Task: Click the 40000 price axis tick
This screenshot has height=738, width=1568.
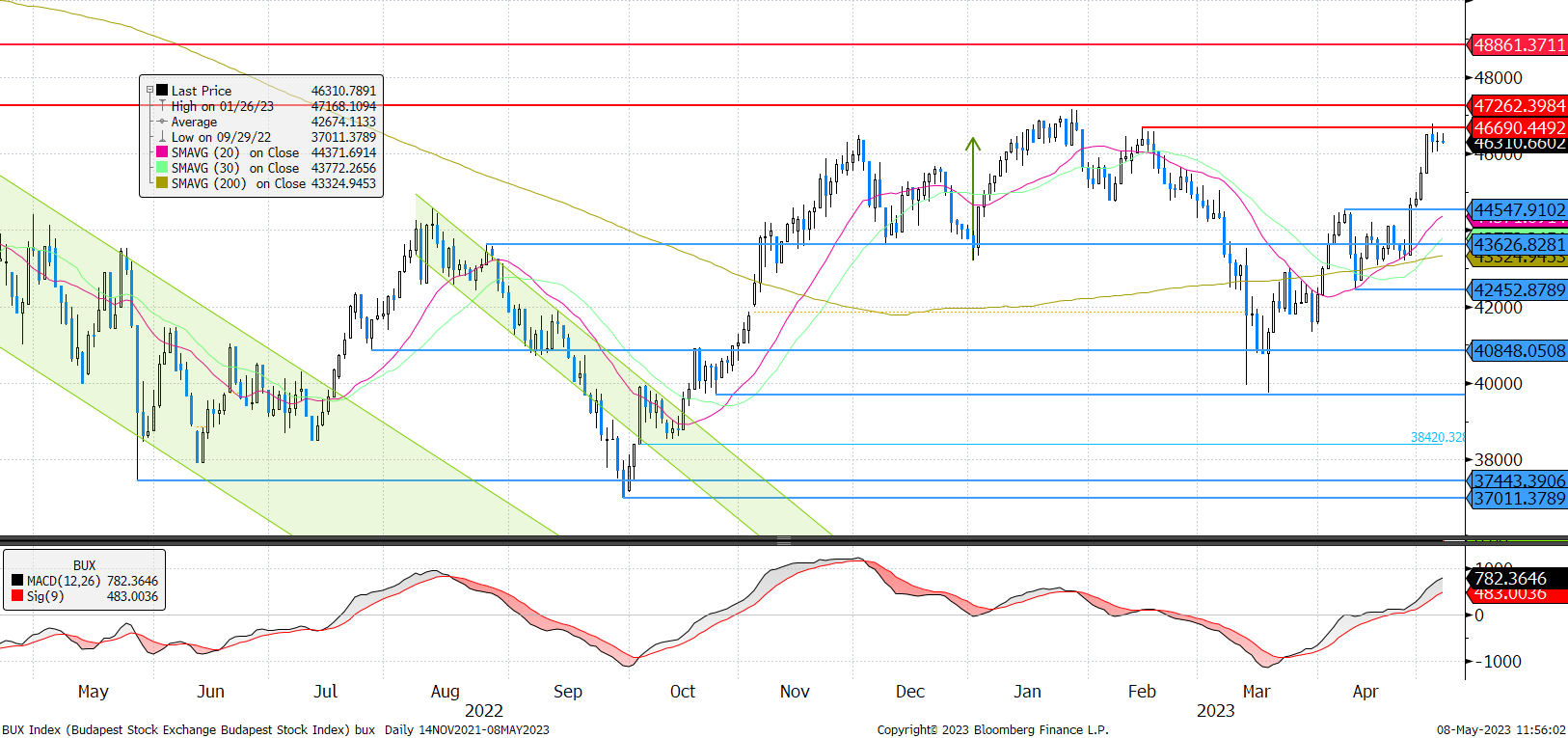Action: (1499, 383)
